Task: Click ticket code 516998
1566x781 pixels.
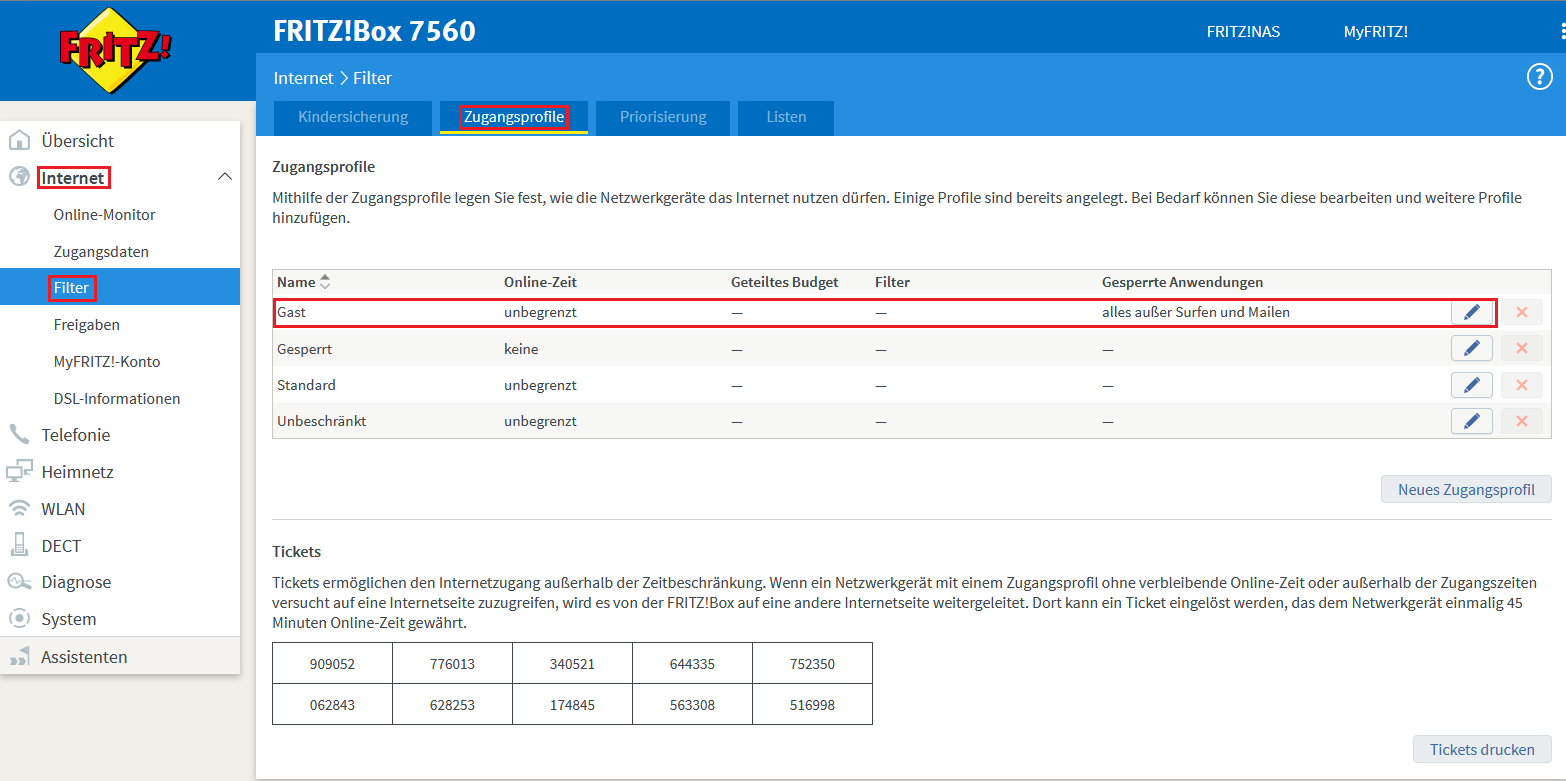Action: [x=812, y=705]
